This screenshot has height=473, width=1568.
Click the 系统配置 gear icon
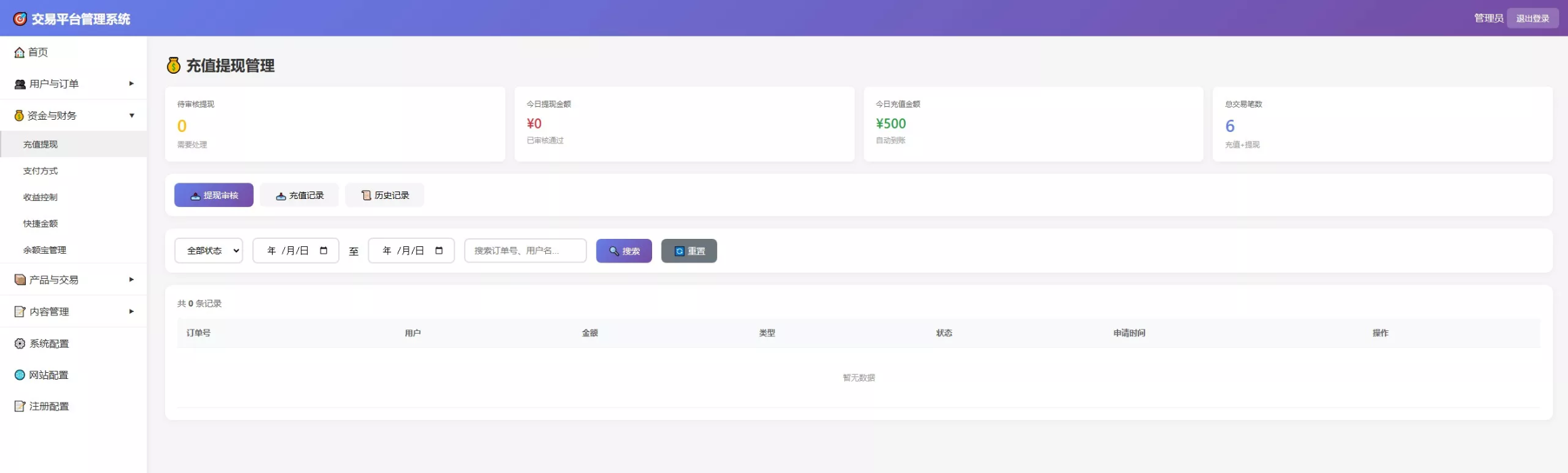click(x=20, y=344)
